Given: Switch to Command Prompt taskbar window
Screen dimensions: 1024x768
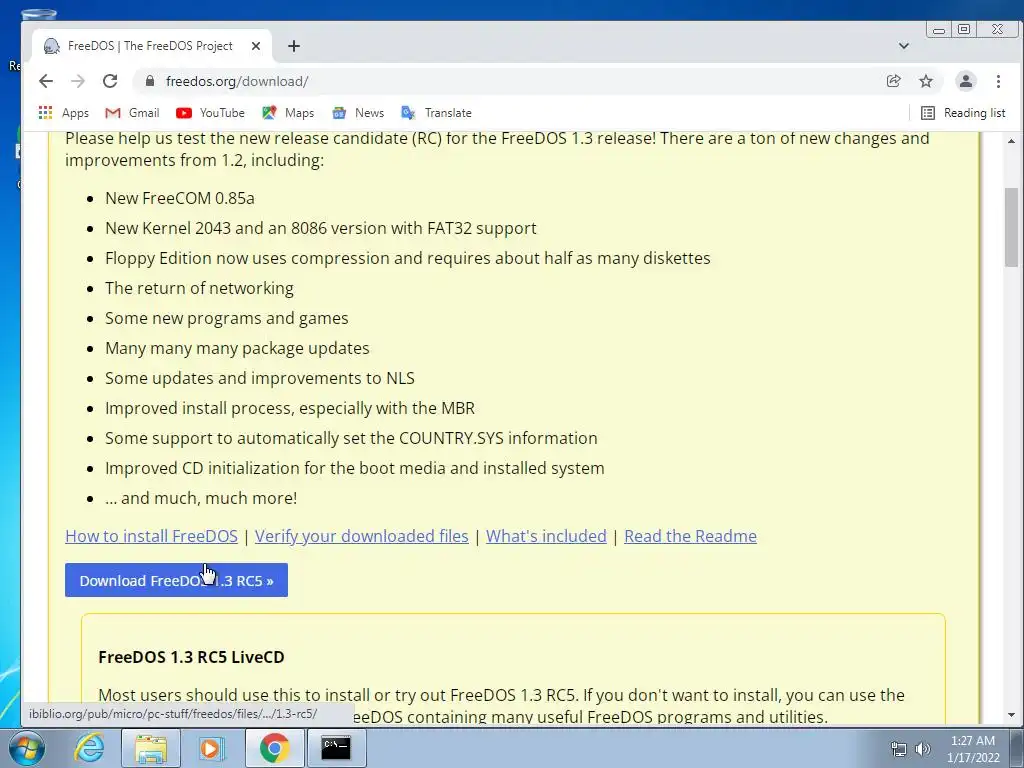Looking at the screenshot, I should (x=336, y=748).
